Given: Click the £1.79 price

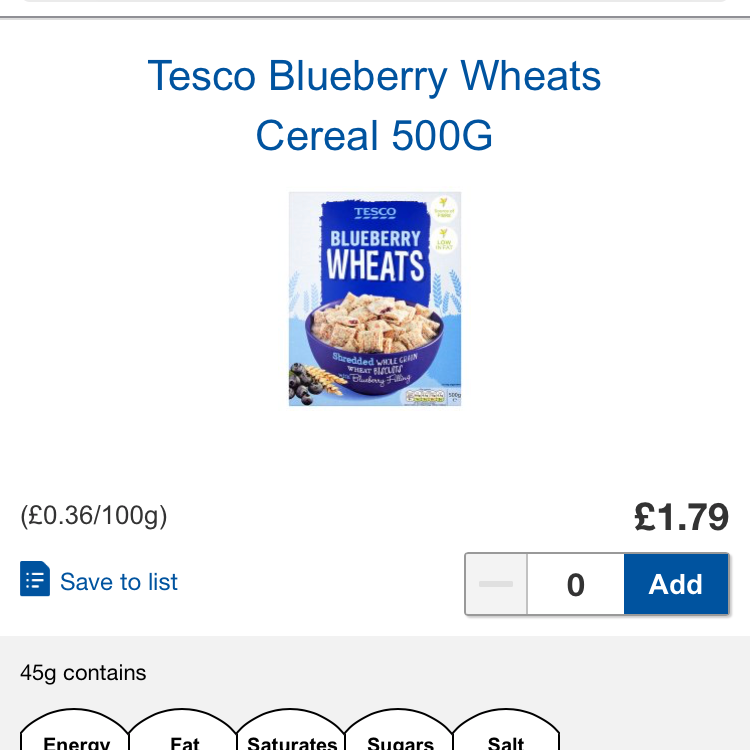Looking at the screenshot, I should 681,517.
